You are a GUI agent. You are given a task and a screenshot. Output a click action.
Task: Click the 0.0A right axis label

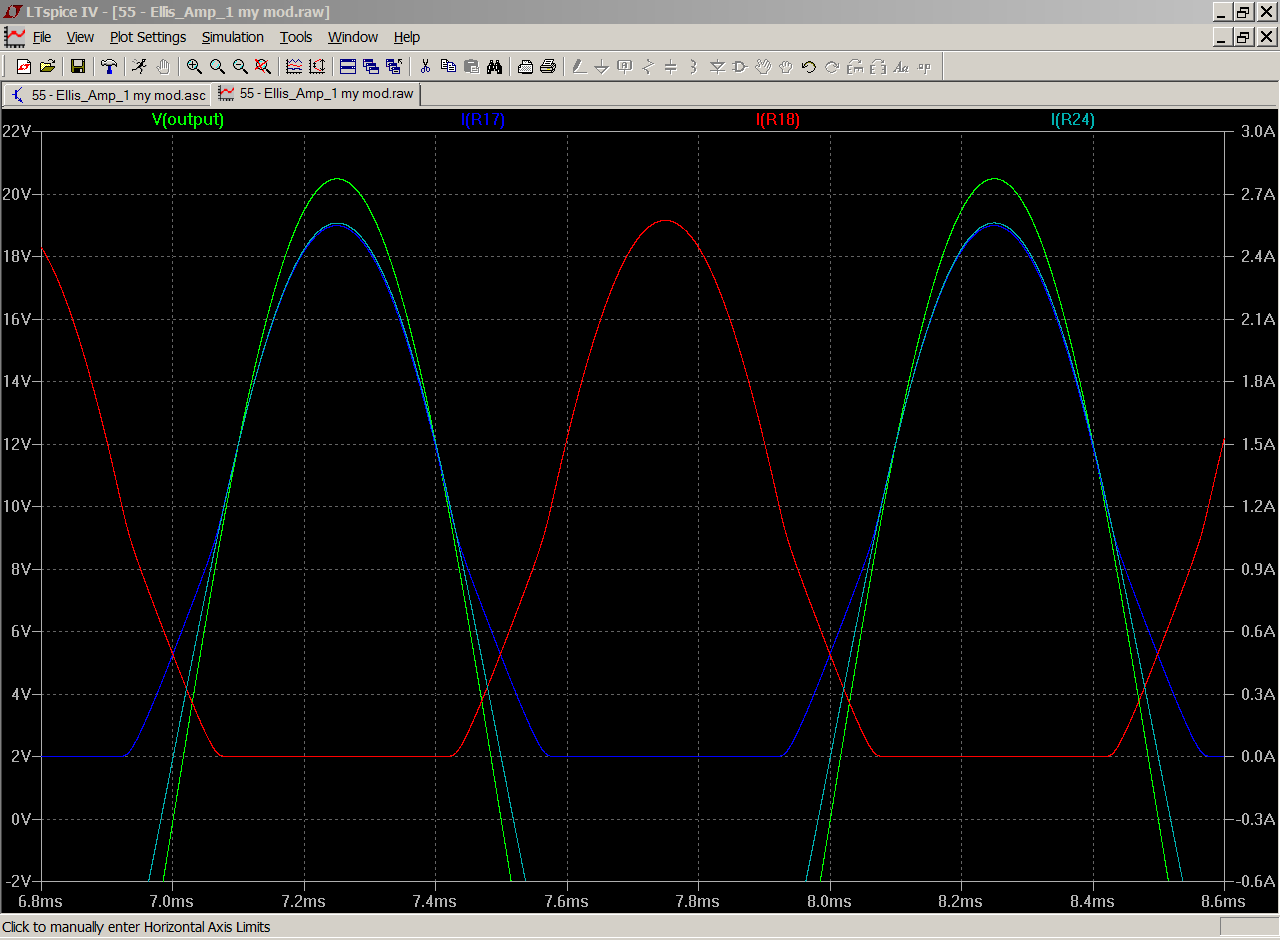[x=1257, y=757]
